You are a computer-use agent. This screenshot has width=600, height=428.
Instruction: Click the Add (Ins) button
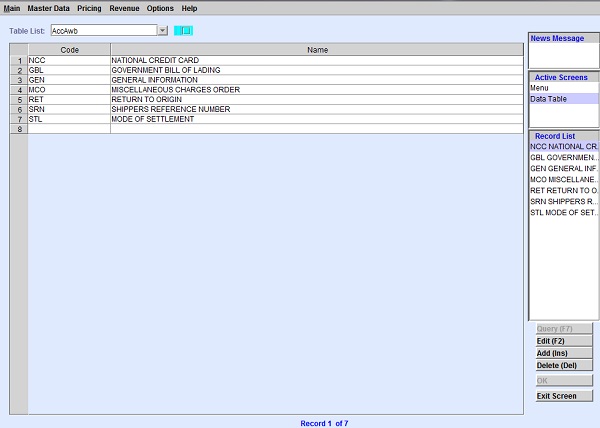564,353
